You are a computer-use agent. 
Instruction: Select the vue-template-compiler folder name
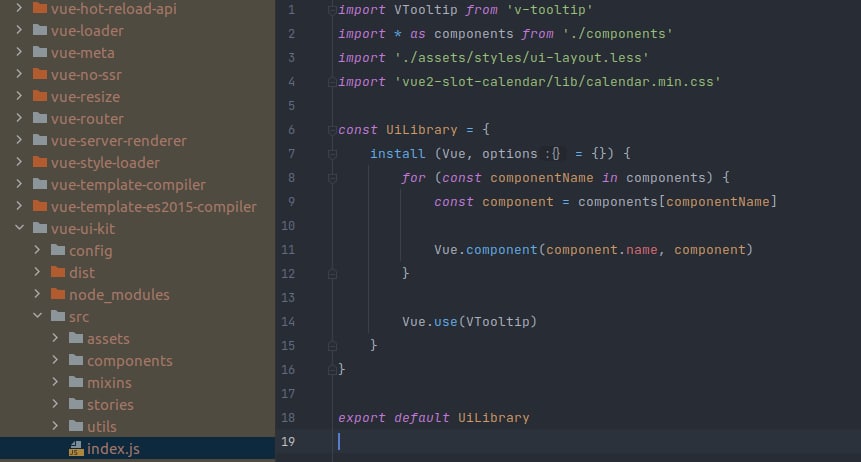[128, 185]
